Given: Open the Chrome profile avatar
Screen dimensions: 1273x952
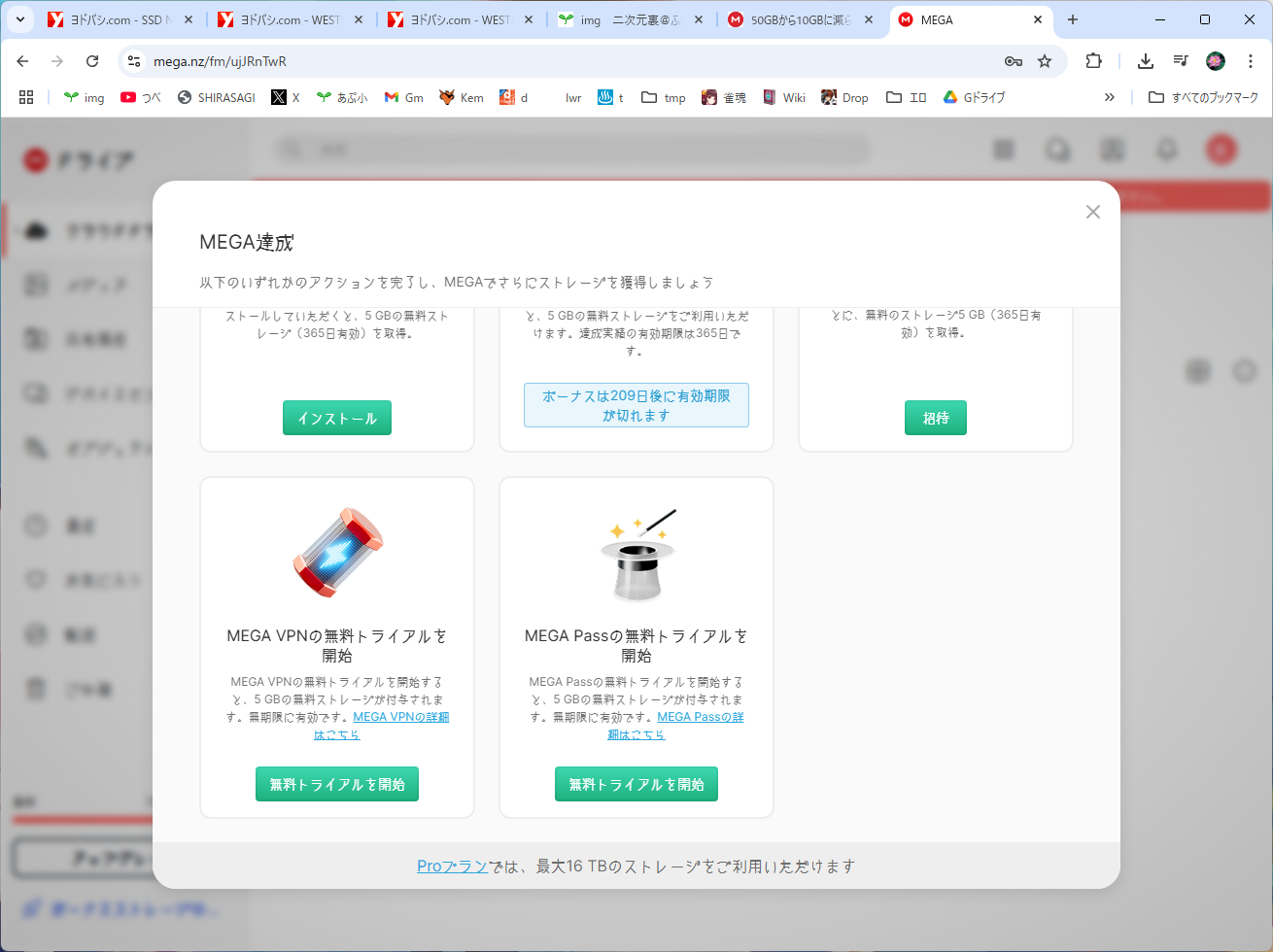Looking at the screenshot, I should click(1216, 61).
